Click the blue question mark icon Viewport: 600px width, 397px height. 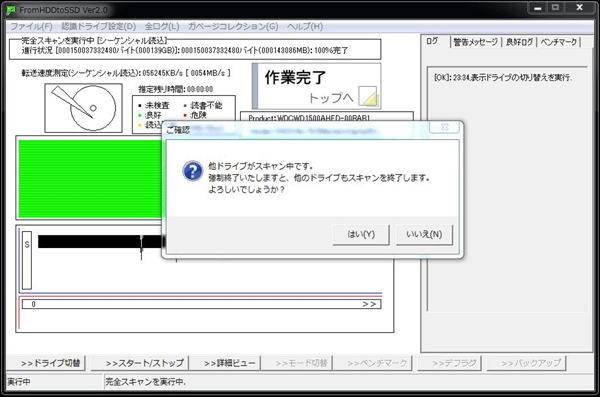click(x=192, y=171)
